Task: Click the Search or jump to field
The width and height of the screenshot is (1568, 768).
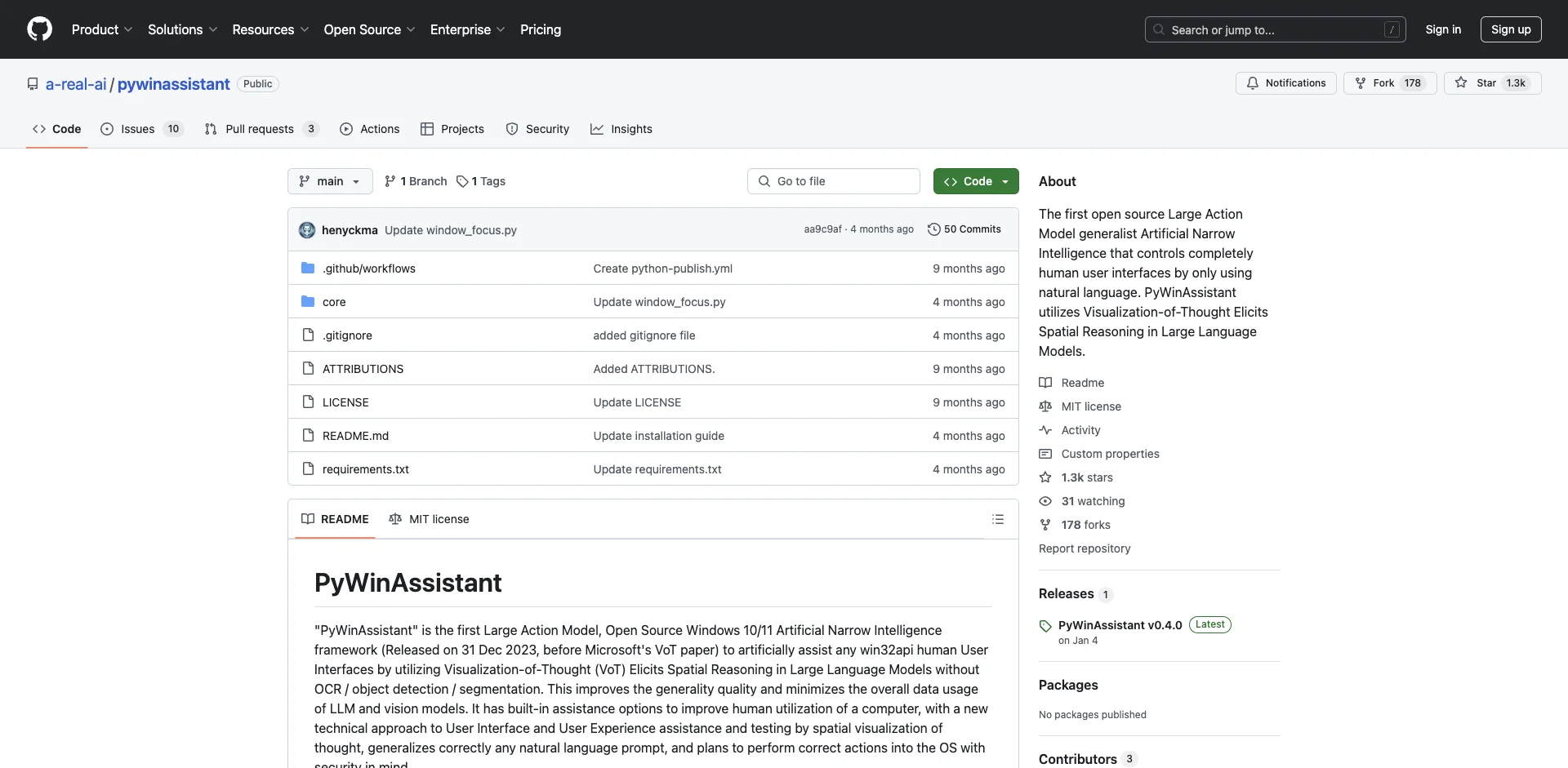Action: [1276, 29]
